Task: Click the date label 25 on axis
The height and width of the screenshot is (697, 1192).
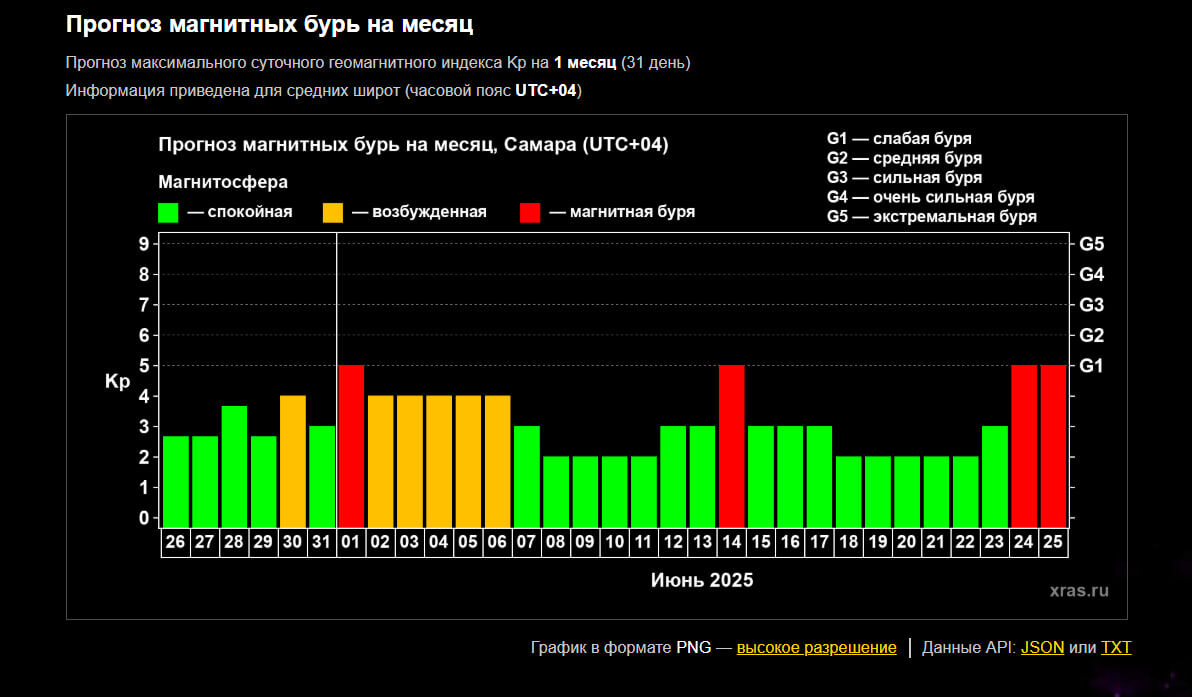Action: click(1053, 542)
